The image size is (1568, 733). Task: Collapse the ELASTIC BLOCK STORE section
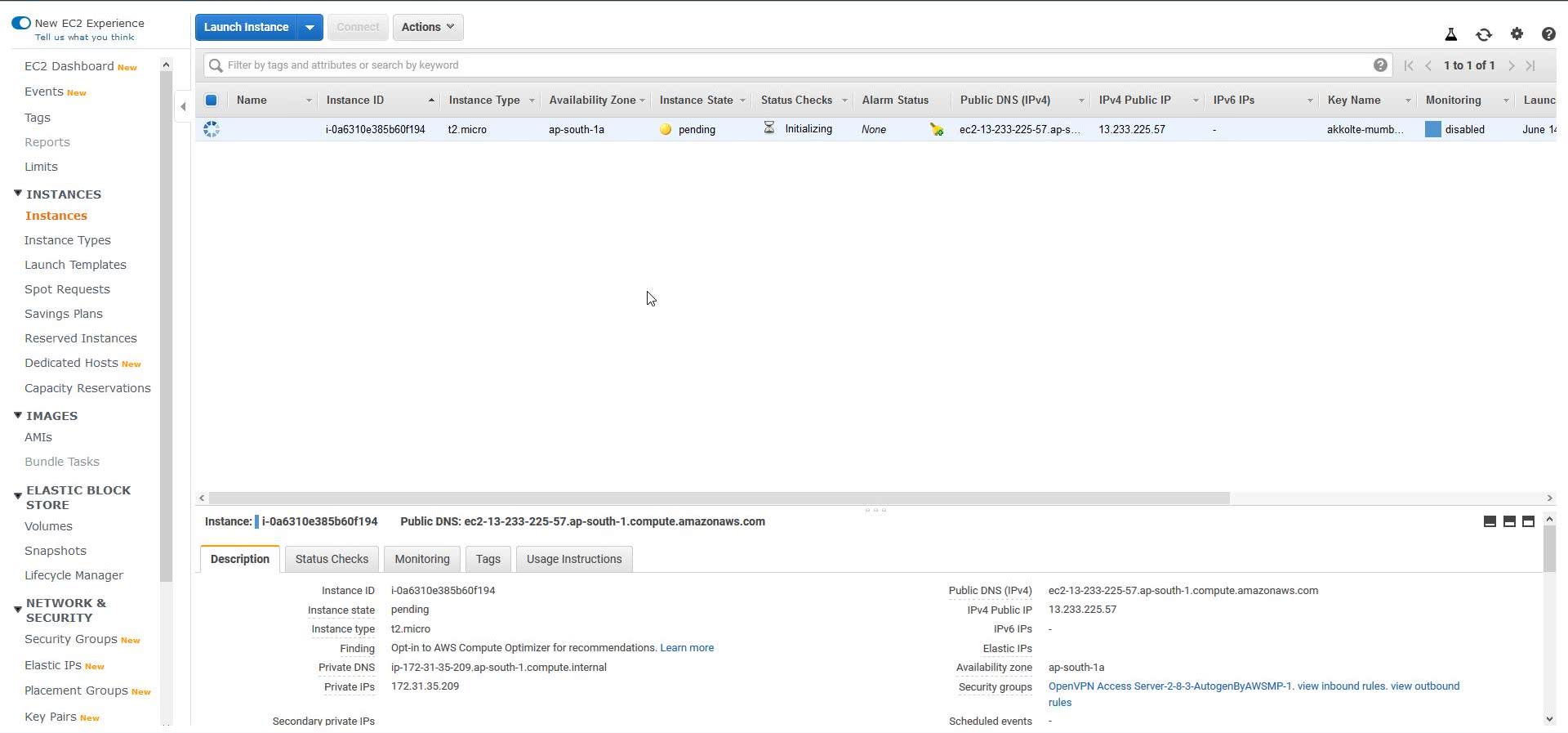click(x=18, y=497)
